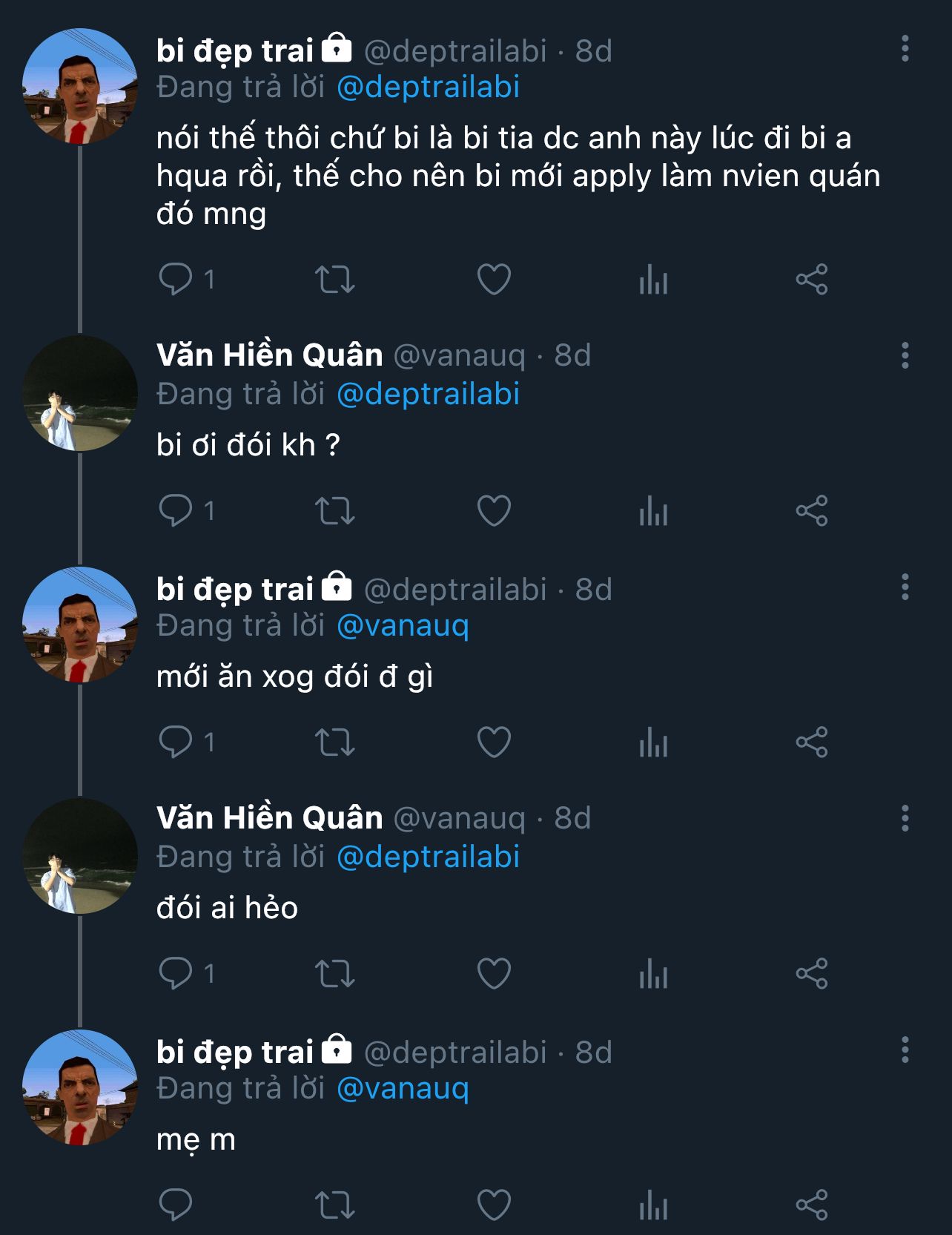Retweet the 'đói ai hẻo' tweet
The height and width of the screenshot is (1235, 952).
pyautogui.click(x=335, y=974)
